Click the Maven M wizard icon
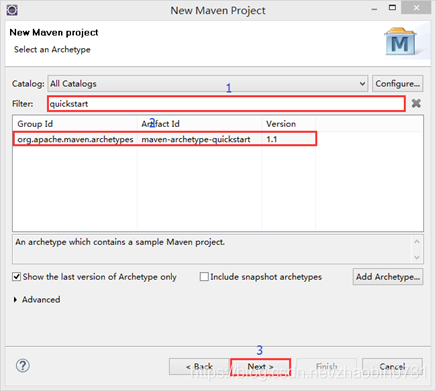 click(400, 42)
